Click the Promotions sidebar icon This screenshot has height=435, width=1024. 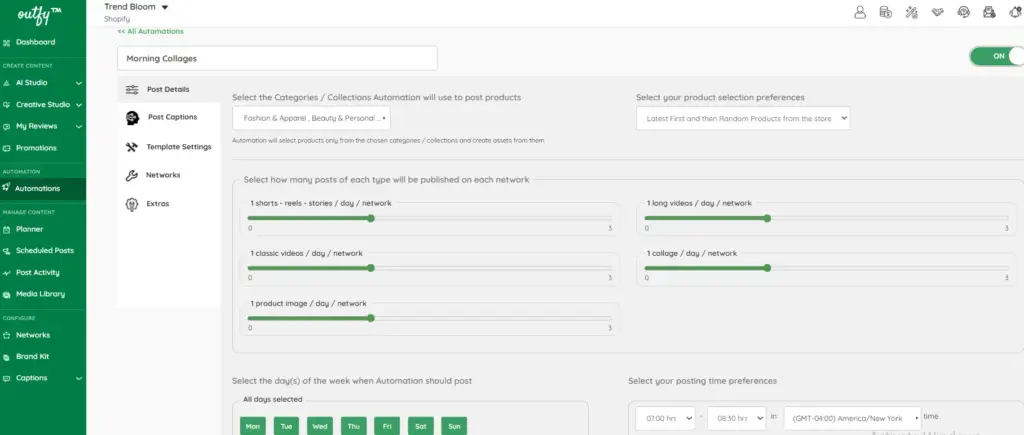click(7, 148)
